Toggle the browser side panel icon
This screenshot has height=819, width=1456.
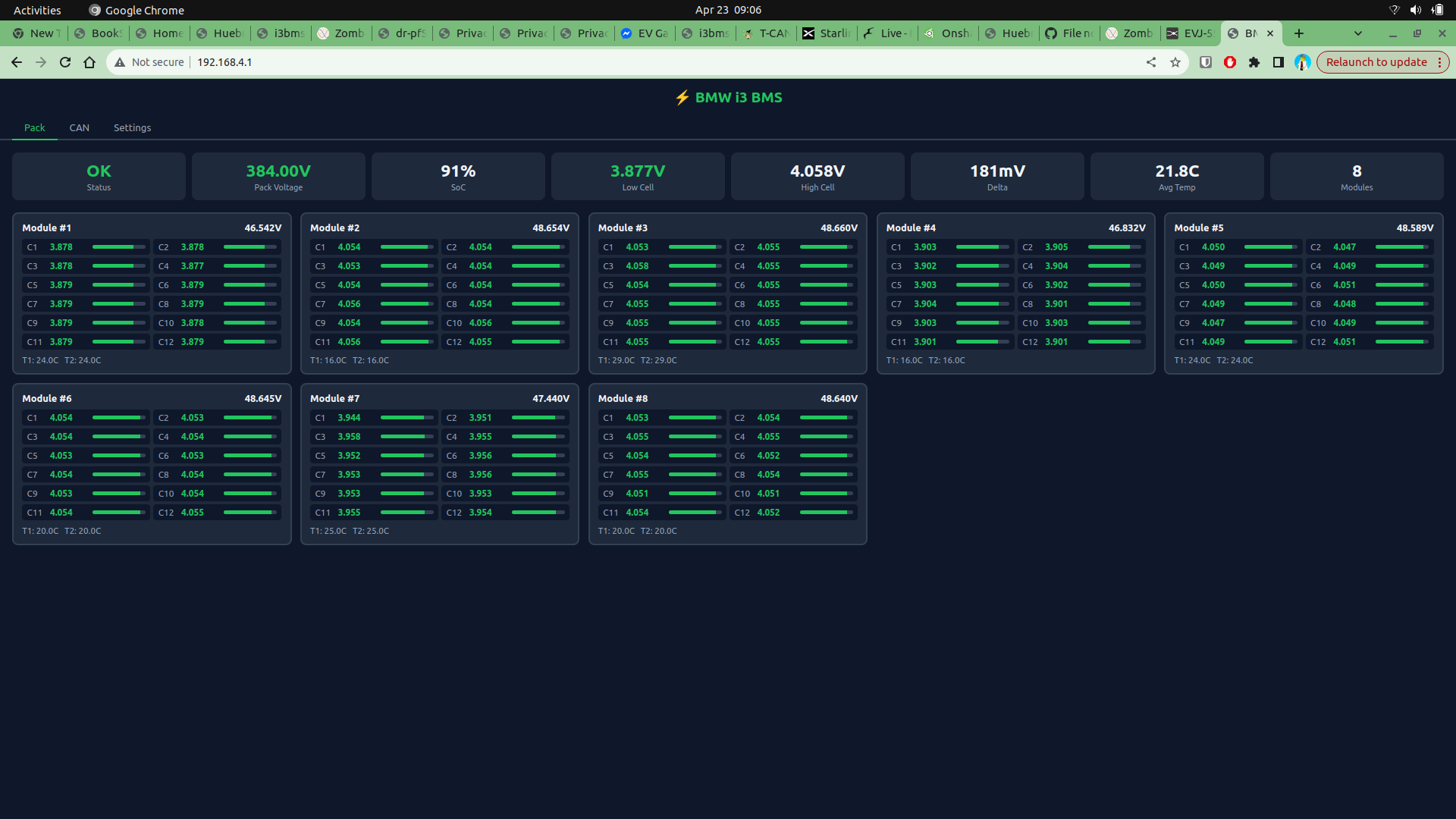click(x=1279, y=62)
